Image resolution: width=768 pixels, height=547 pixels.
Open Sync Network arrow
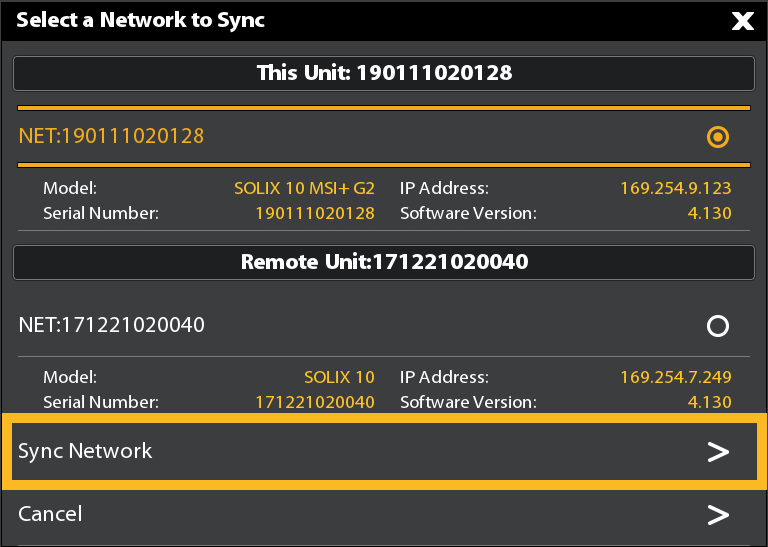coord(718,452)
